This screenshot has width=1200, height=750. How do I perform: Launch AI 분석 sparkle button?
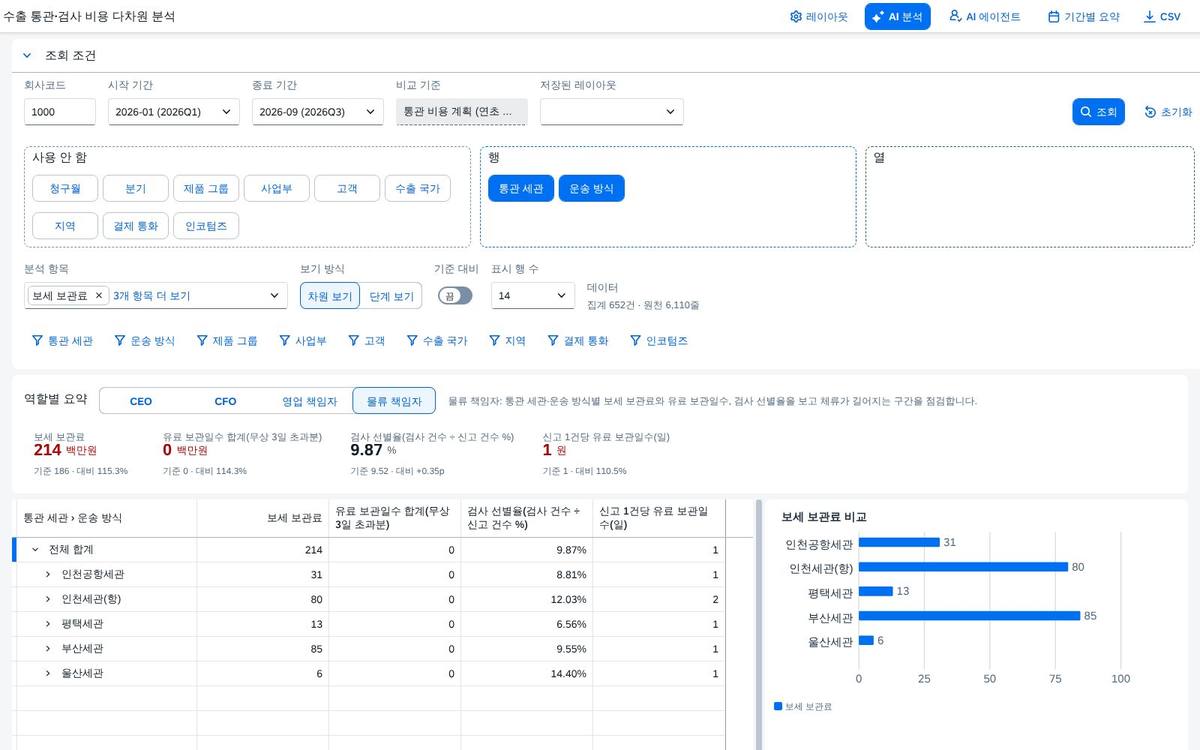[898, 17]
